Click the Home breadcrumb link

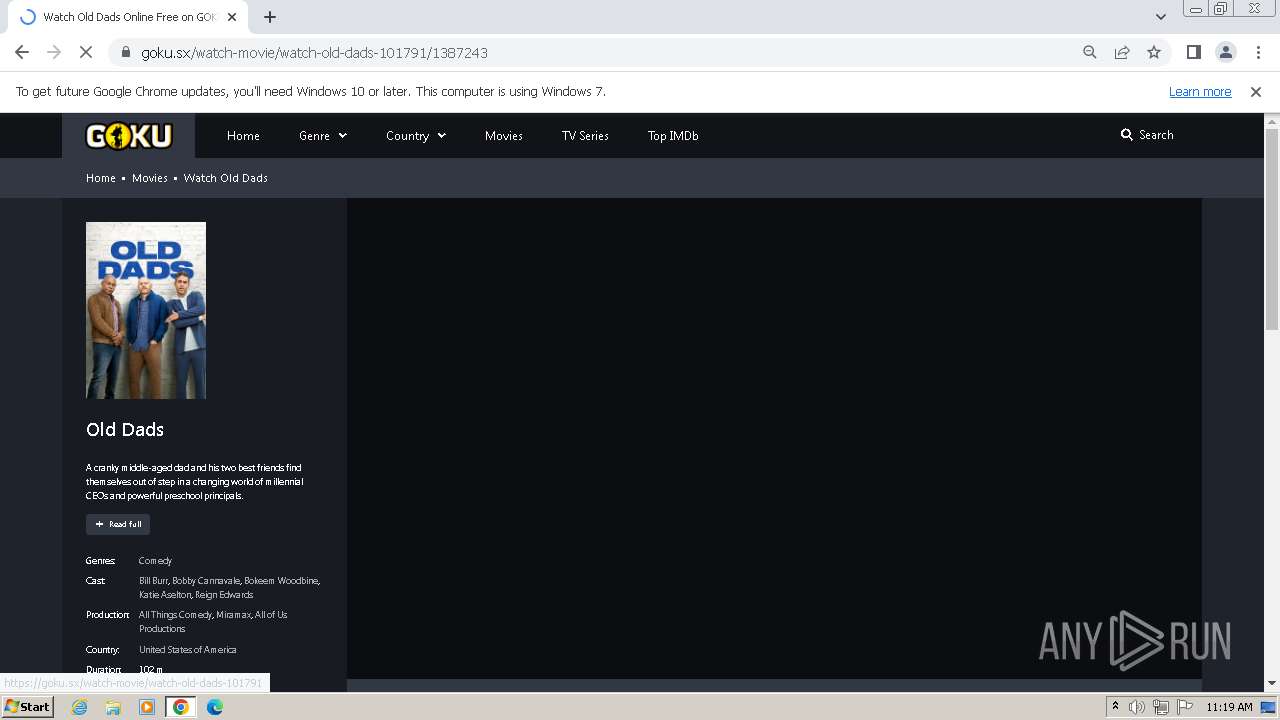(x=101, y=178)
